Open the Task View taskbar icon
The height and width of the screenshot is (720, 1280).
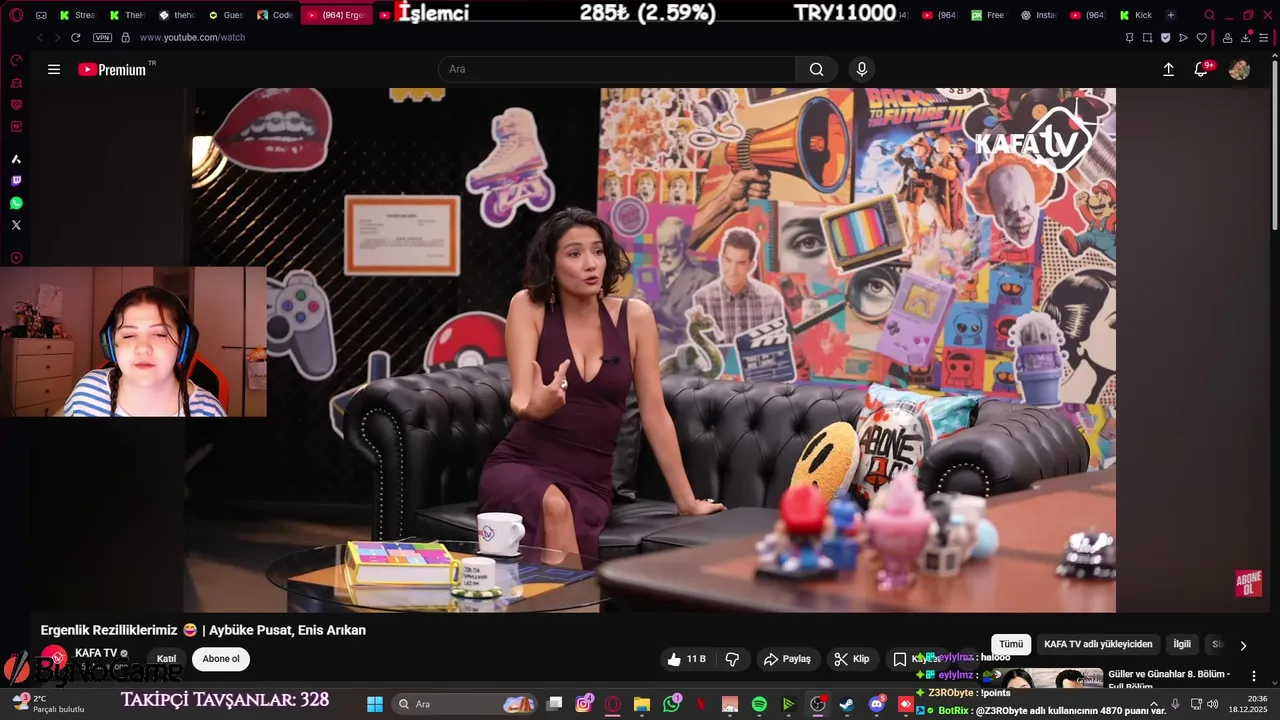point(555,704)
